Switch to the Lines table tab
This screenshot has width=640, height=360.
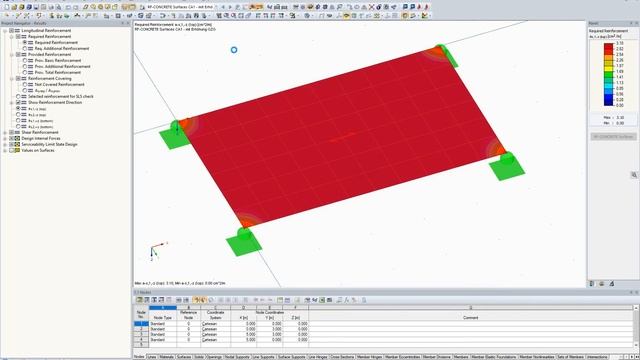pyautogui.click(x=152, y=357)
